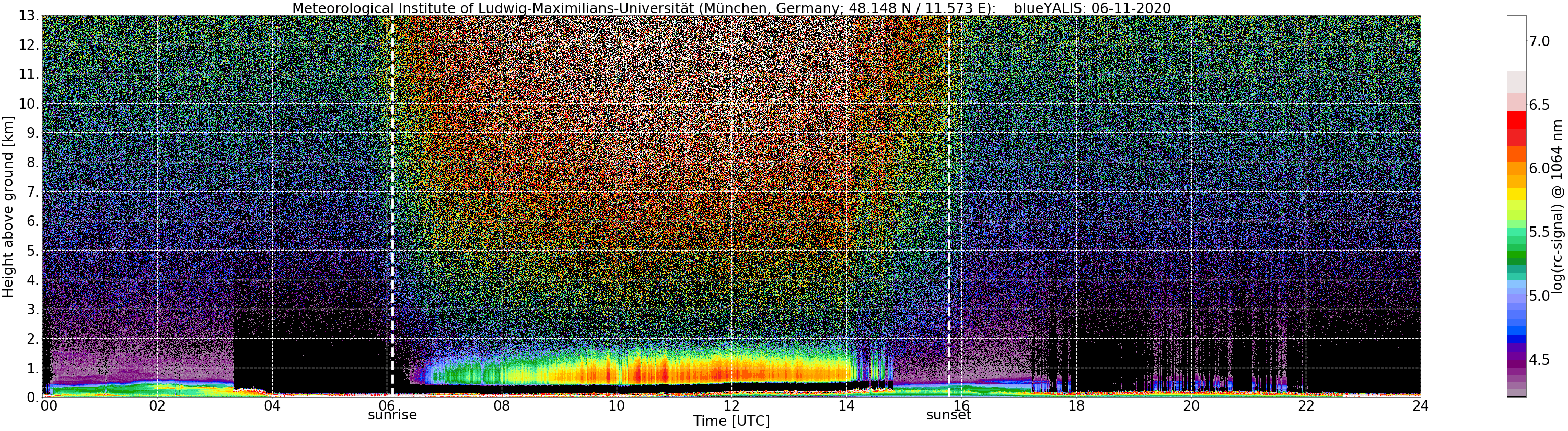1568x431 pixels.
Task: Click the y-axis tick label '10.'
Action: coord(29,103)
